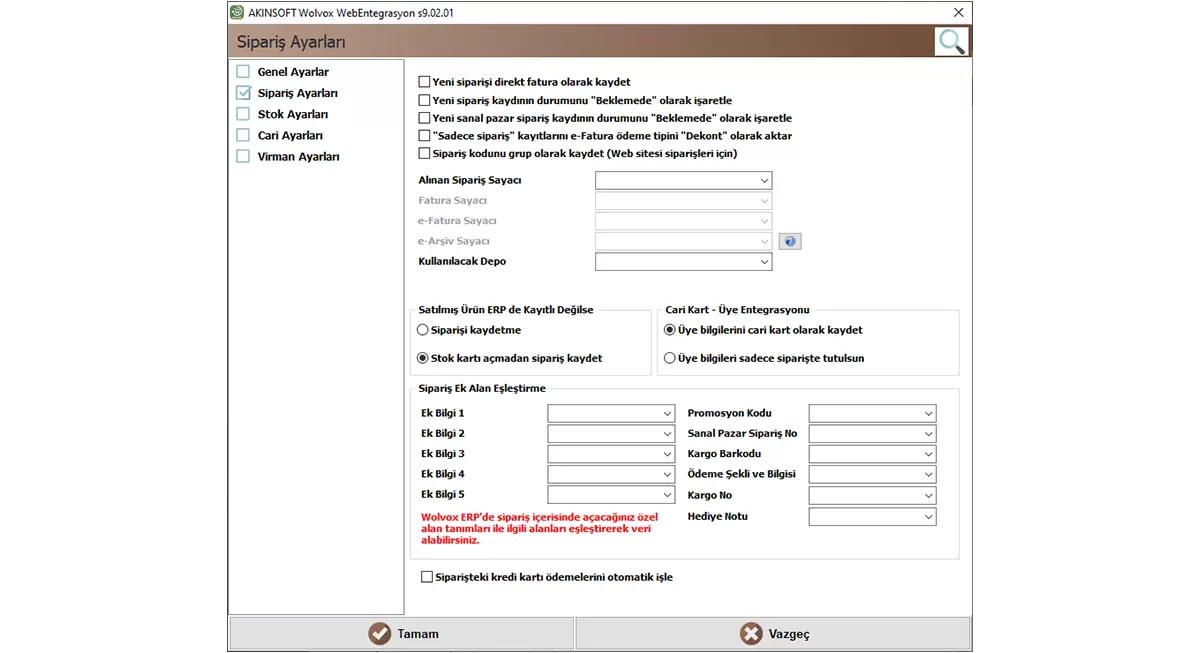Click the Tamam button
This screenshot has width=1200, height=653.
(402, 634)
